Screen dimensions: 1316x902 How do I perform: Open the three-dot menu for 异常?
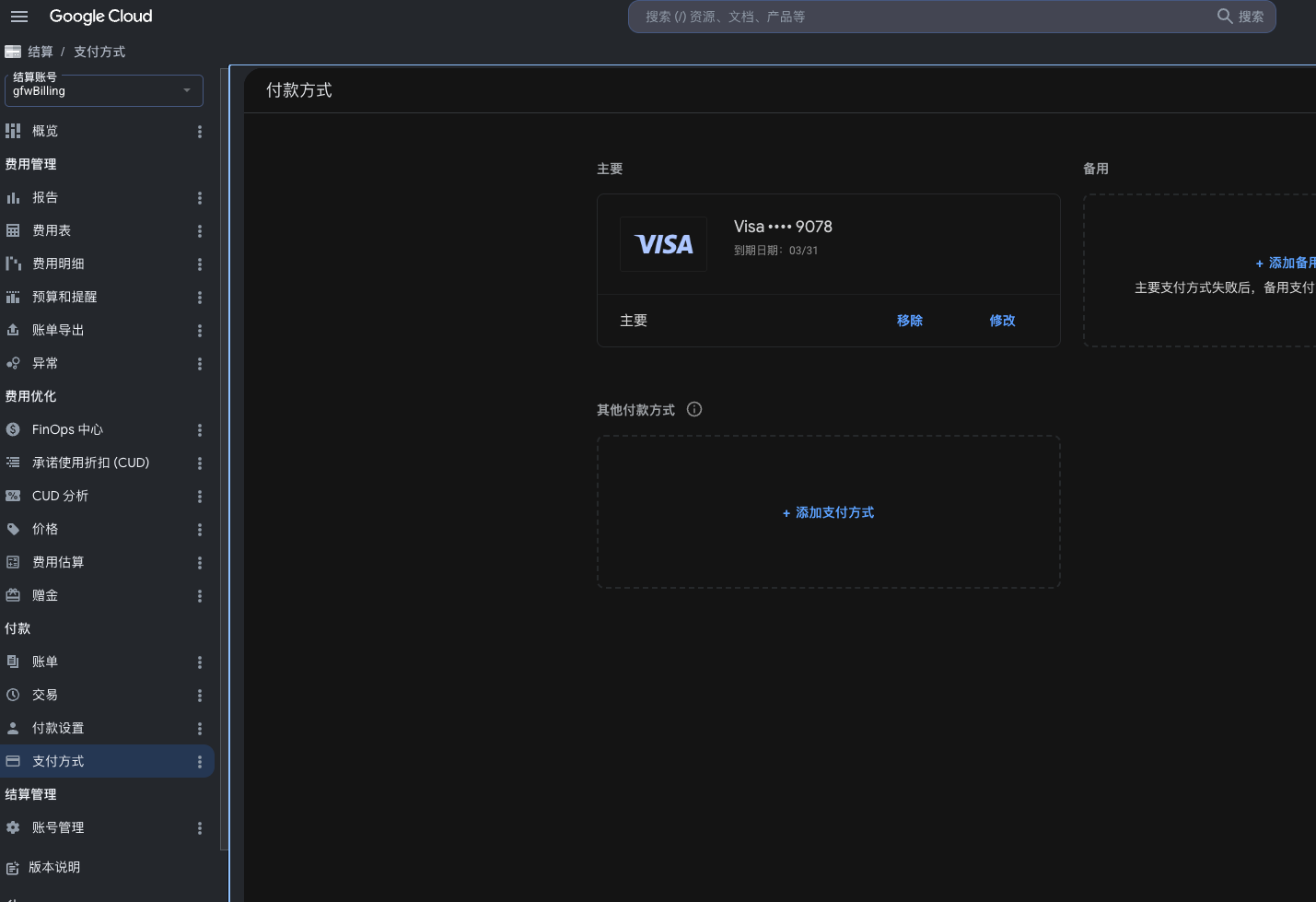[200, 364]
